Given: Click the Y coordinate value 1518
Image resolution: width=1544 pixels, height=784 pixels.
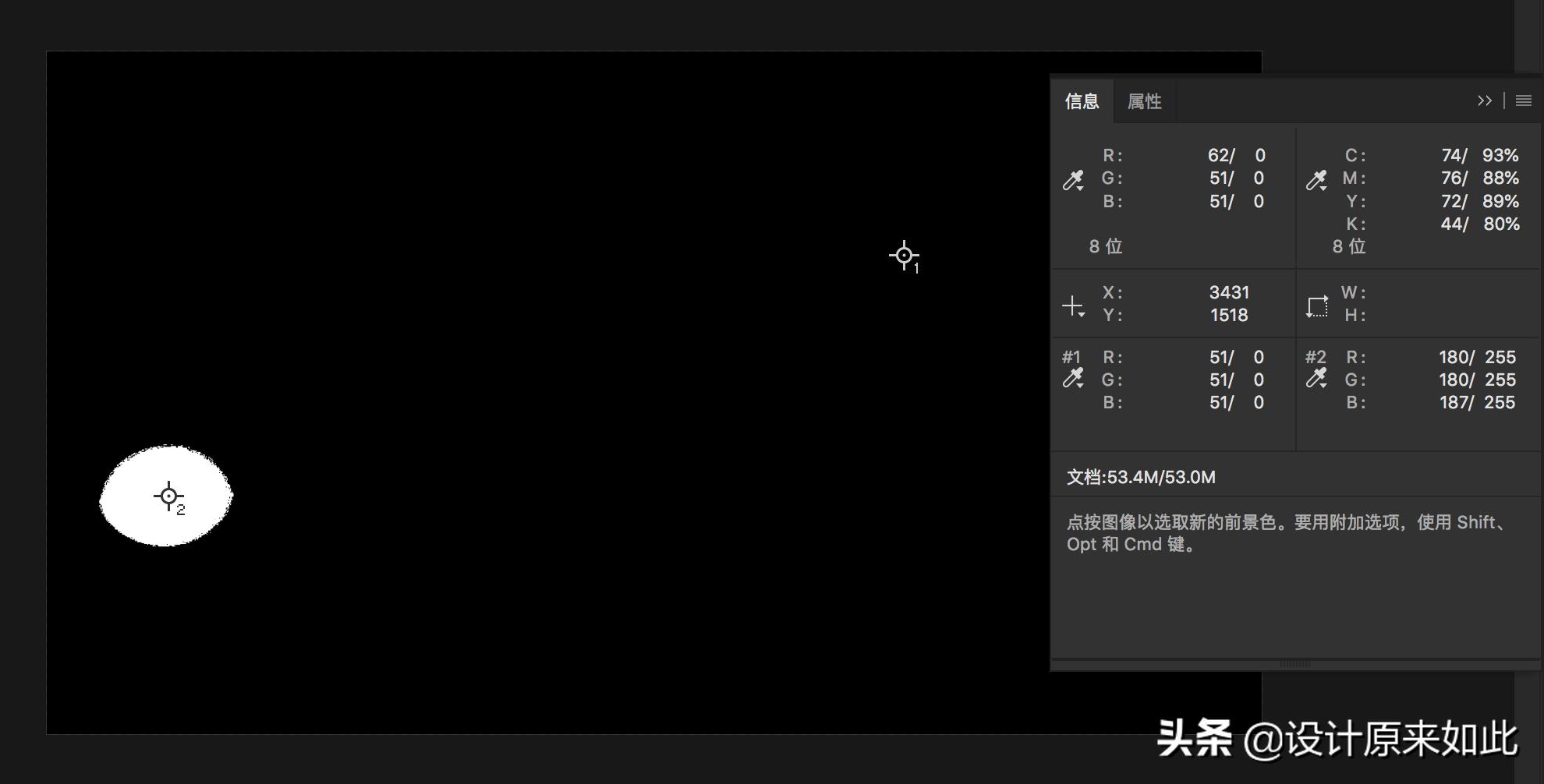Looking at the screenshot, I should coord(1229,315).
